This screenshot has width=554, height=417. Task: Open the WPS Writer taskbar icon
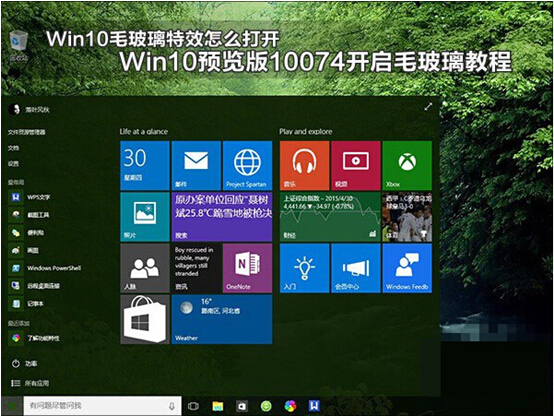314,406
